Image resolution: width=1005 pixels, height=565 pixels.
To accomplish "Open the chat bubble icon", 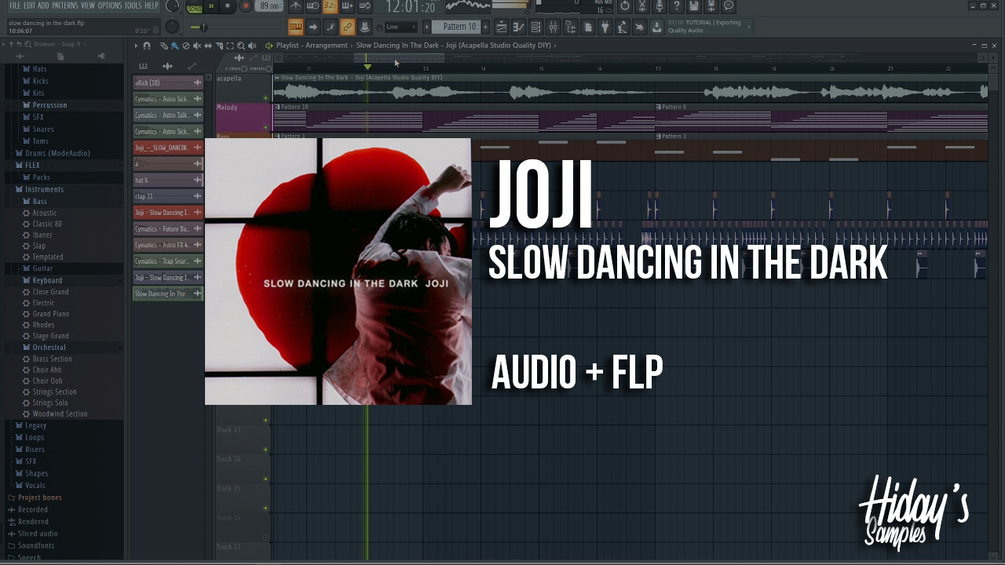I will (x=729, y=6).
